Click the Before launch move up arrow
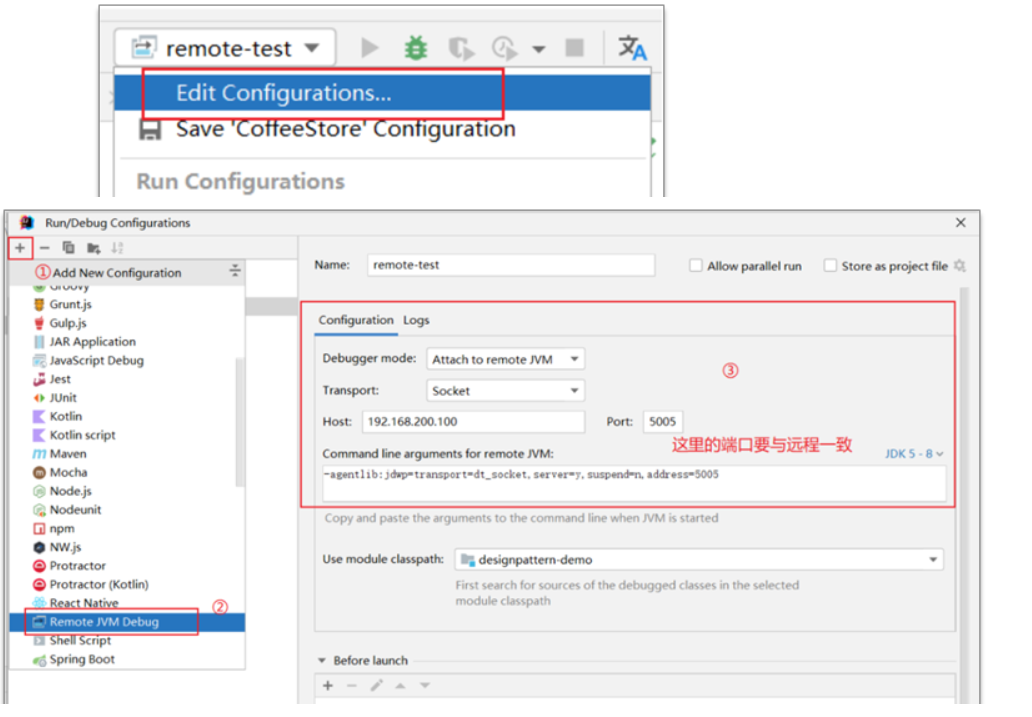Viewport: 1032px width, 717px height. (x=400, y=686)
